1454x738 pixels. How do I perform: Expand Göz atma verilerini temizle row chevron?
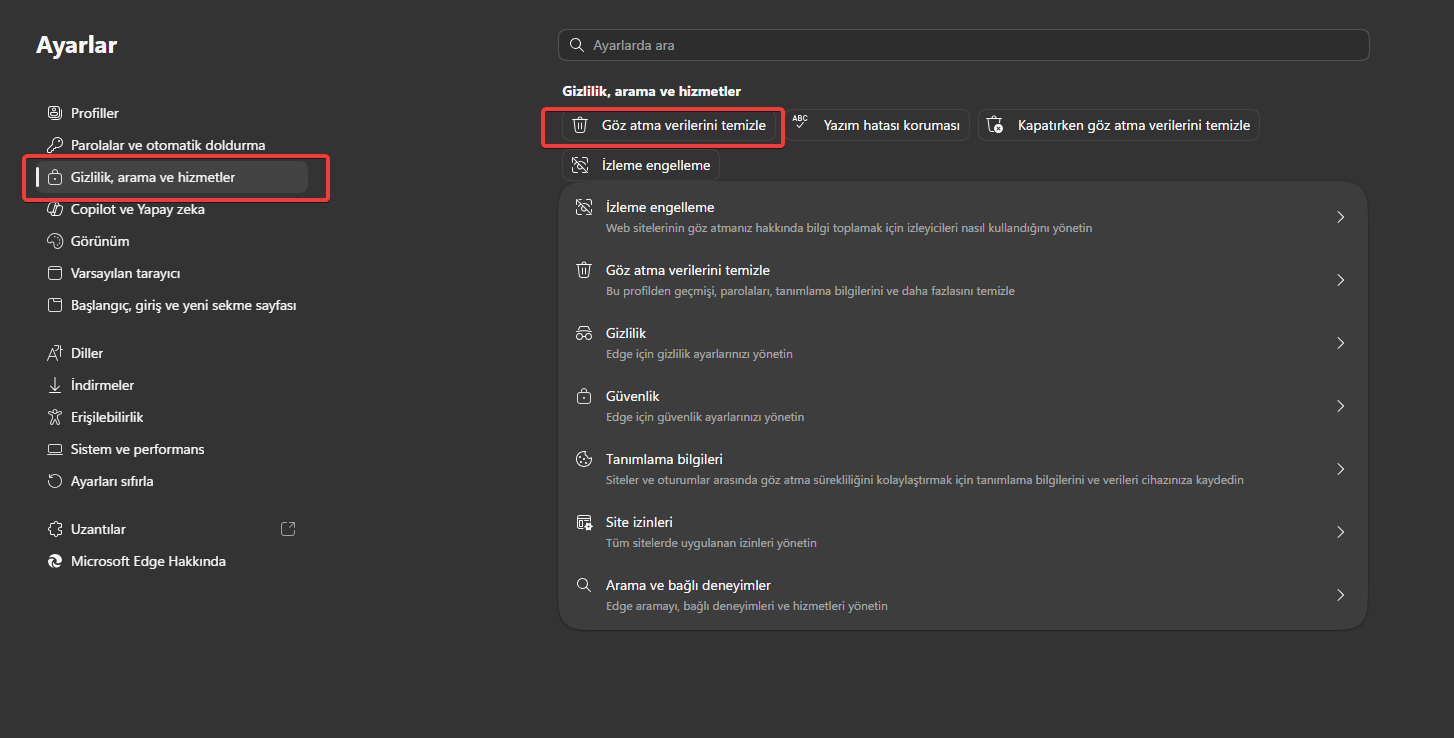coord(1340,280)
